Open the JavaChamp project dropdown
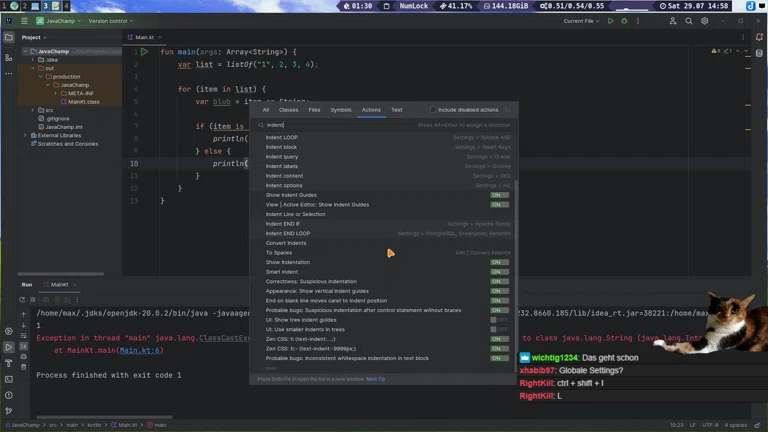 [x=58, y=21]
